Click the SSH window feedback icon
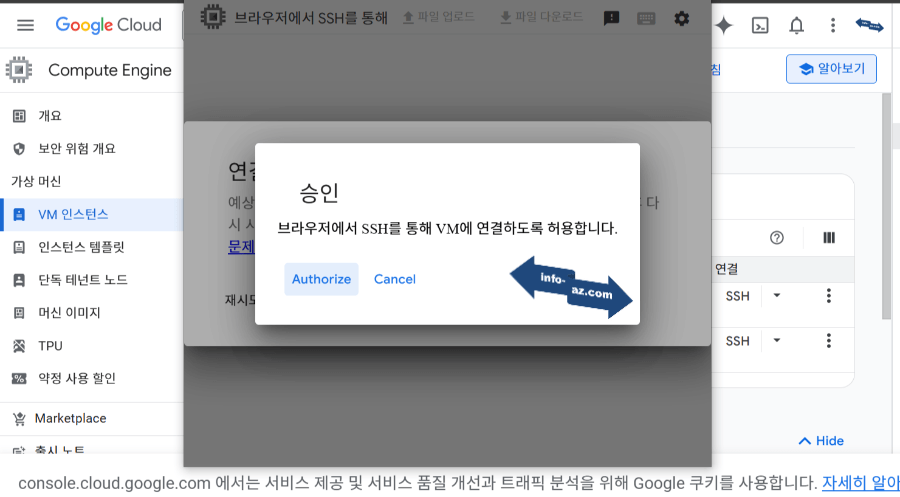The width and height of the screenshot is (900, 497). tap(611, 18)
